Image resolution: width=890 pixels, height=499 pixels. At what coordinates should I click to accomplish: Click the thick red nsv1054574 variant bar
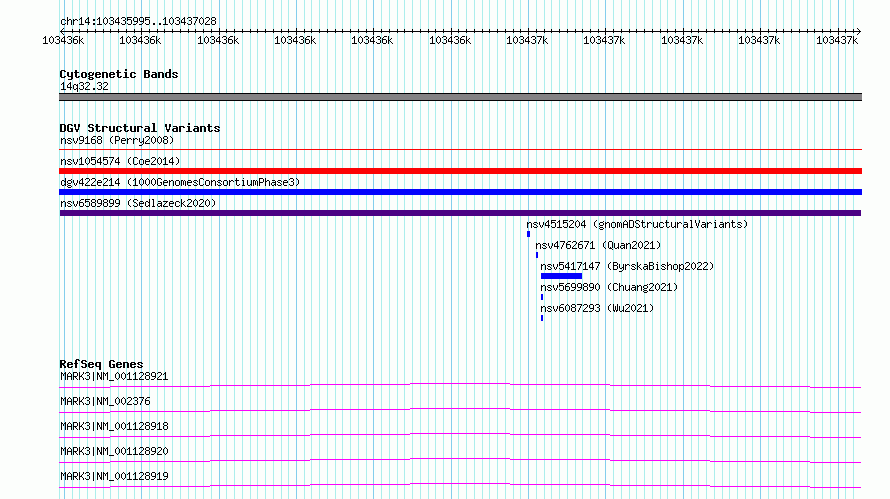(460, 171)
